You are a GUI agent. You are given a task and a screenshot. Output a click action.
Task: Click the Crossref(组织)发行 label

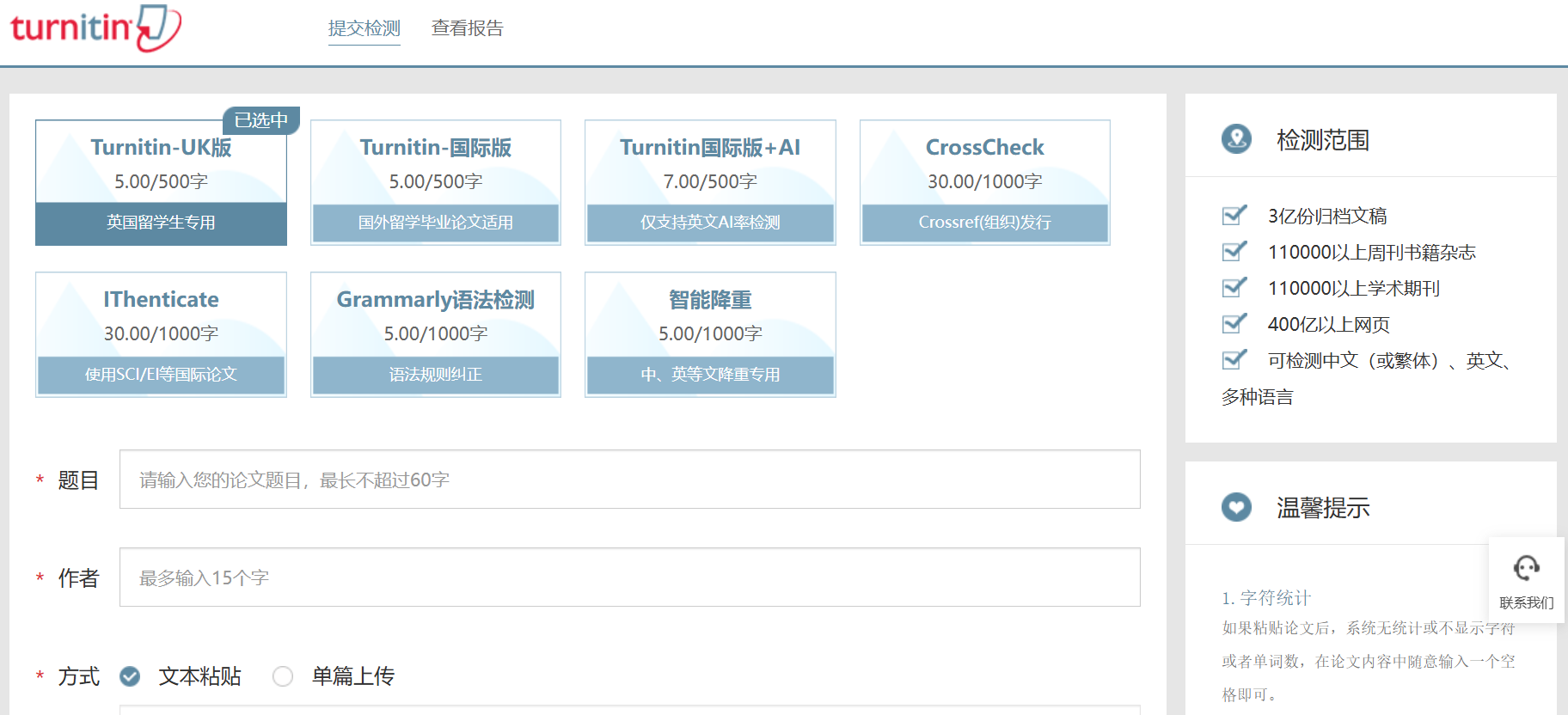coord(985,223)
